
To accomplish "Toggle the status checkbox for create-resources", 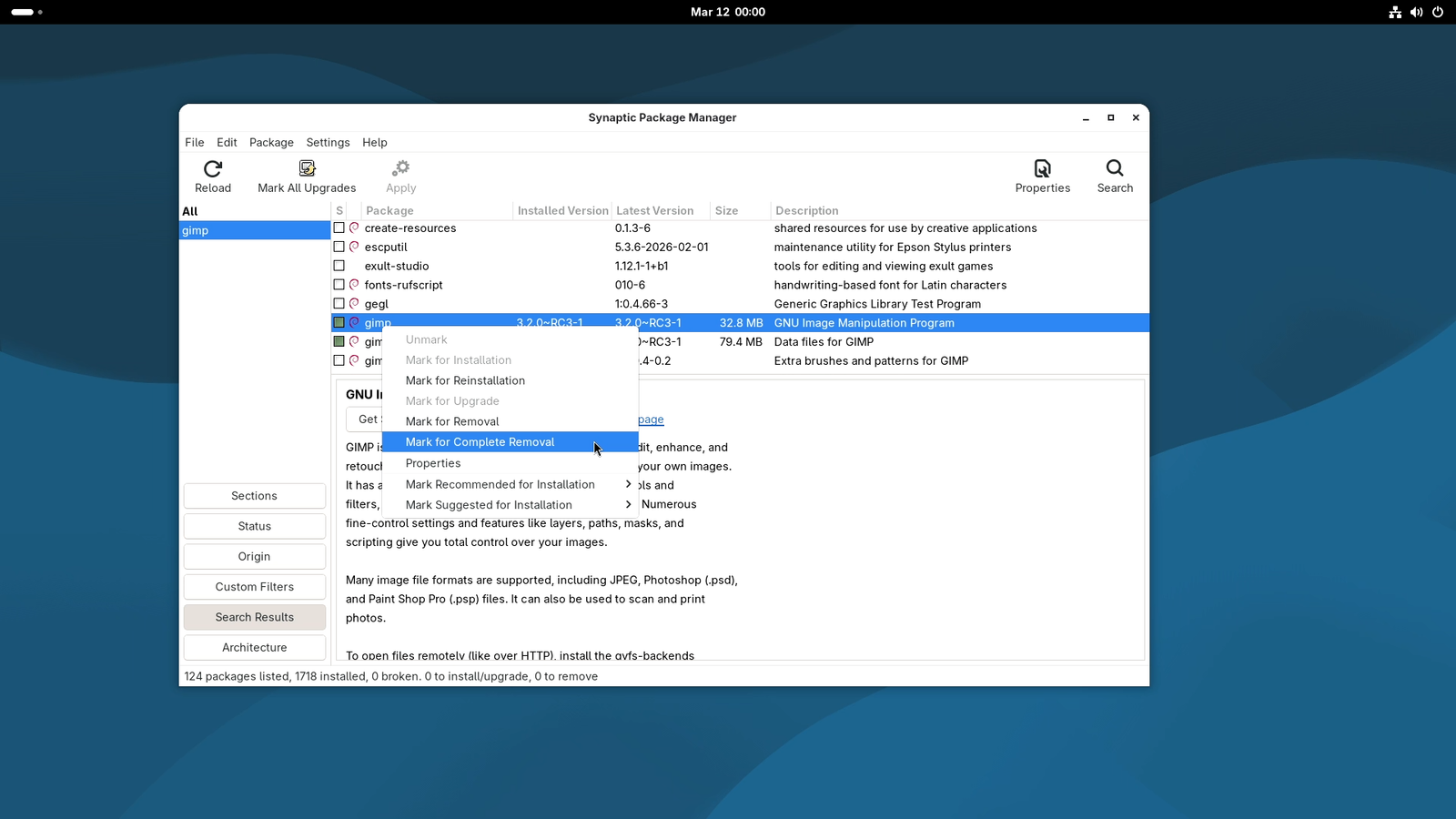I will [x=339, y=228].
